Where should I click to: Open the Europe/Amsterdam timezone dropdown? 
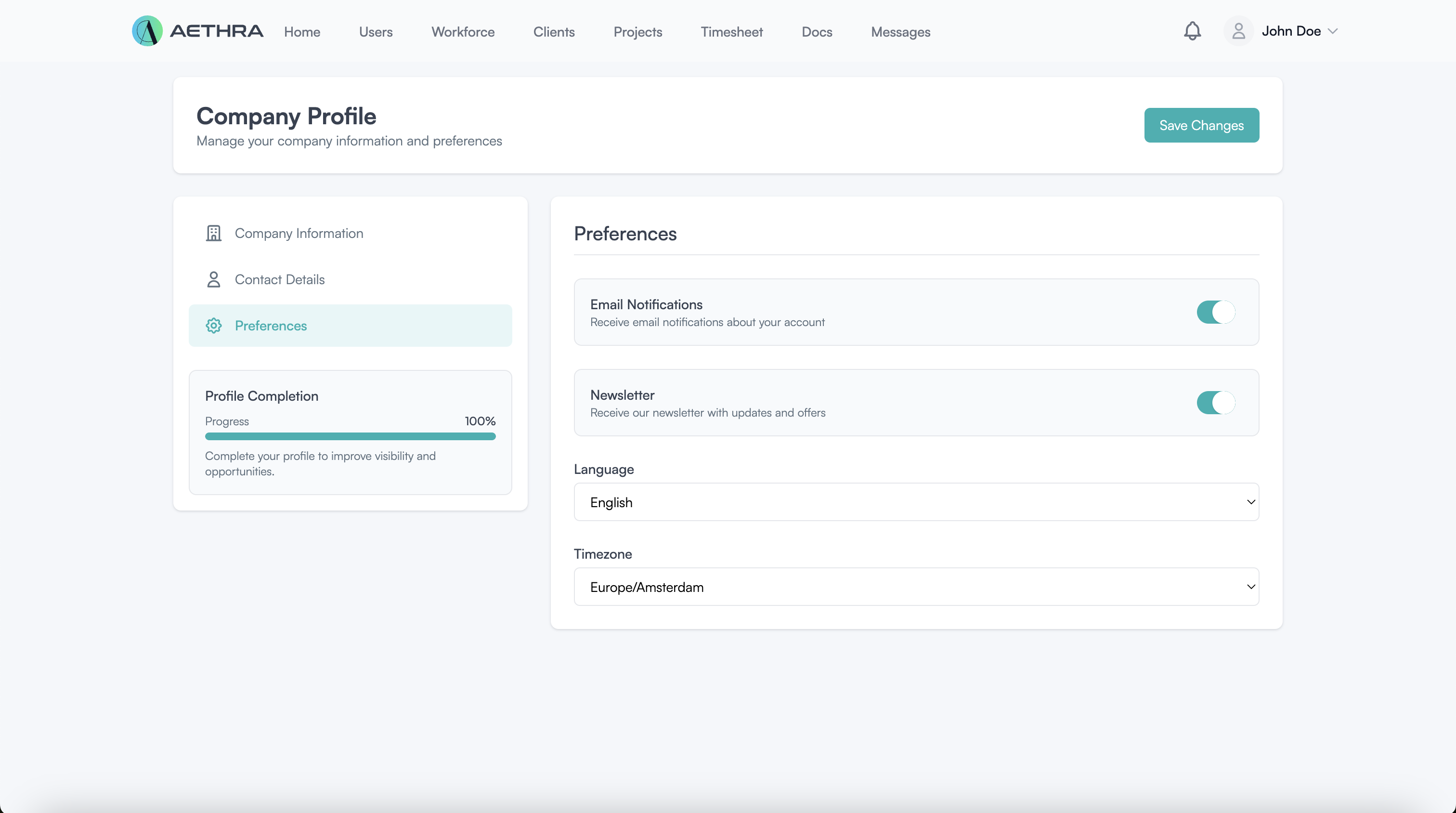pos(916,587)
